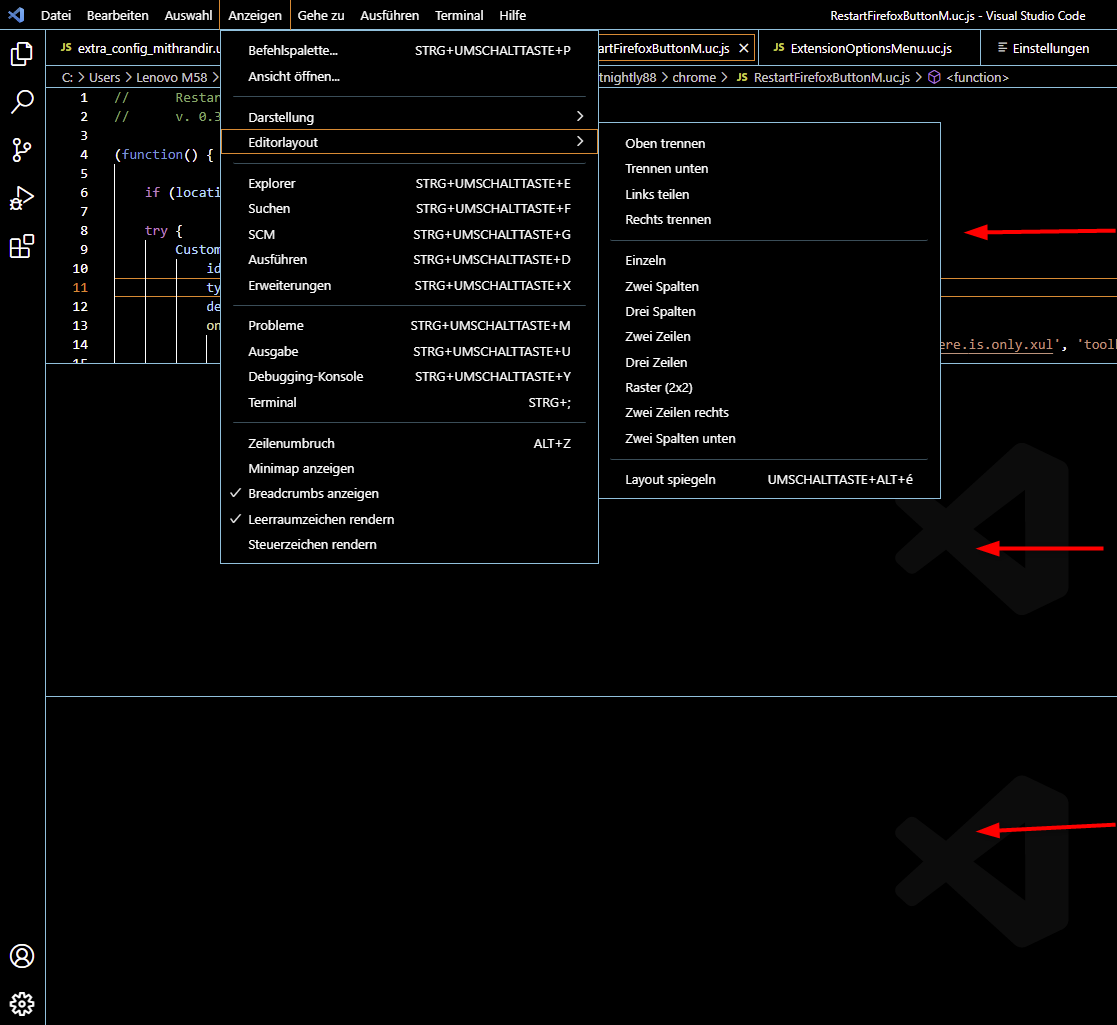Expand the Editorlayout submenu
Screen dimensions: 1117x1025
click(410, 142)
